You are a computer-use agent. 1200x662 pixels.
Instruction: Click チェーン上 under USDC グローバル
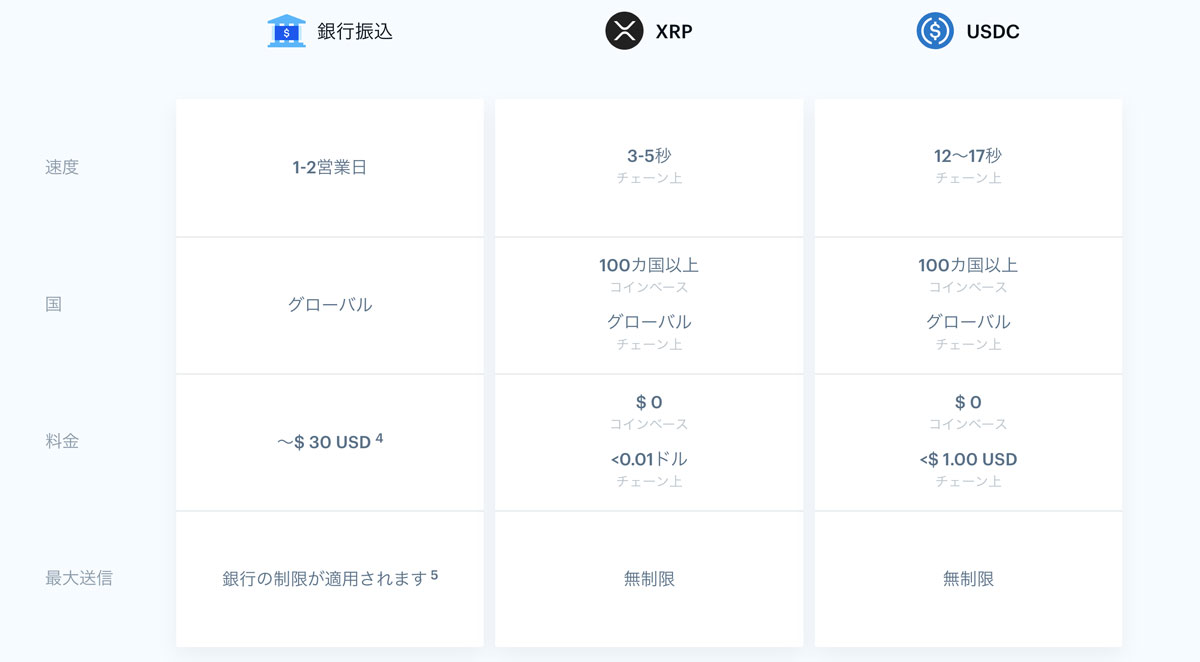[x=968, y=344]
